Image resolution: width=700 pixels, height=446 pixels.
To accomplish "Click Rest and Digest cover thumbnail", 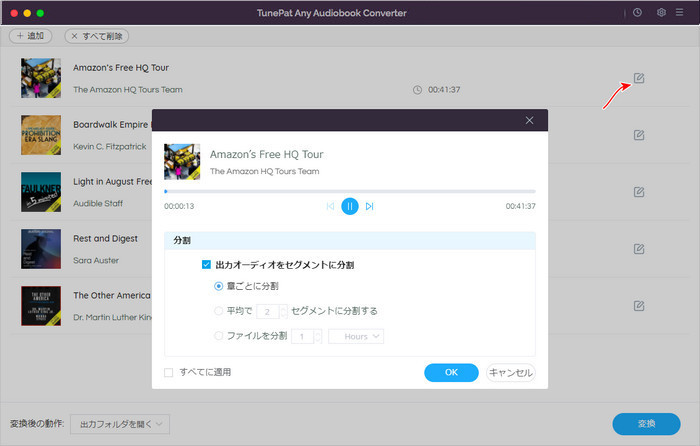I will (41, 249).
